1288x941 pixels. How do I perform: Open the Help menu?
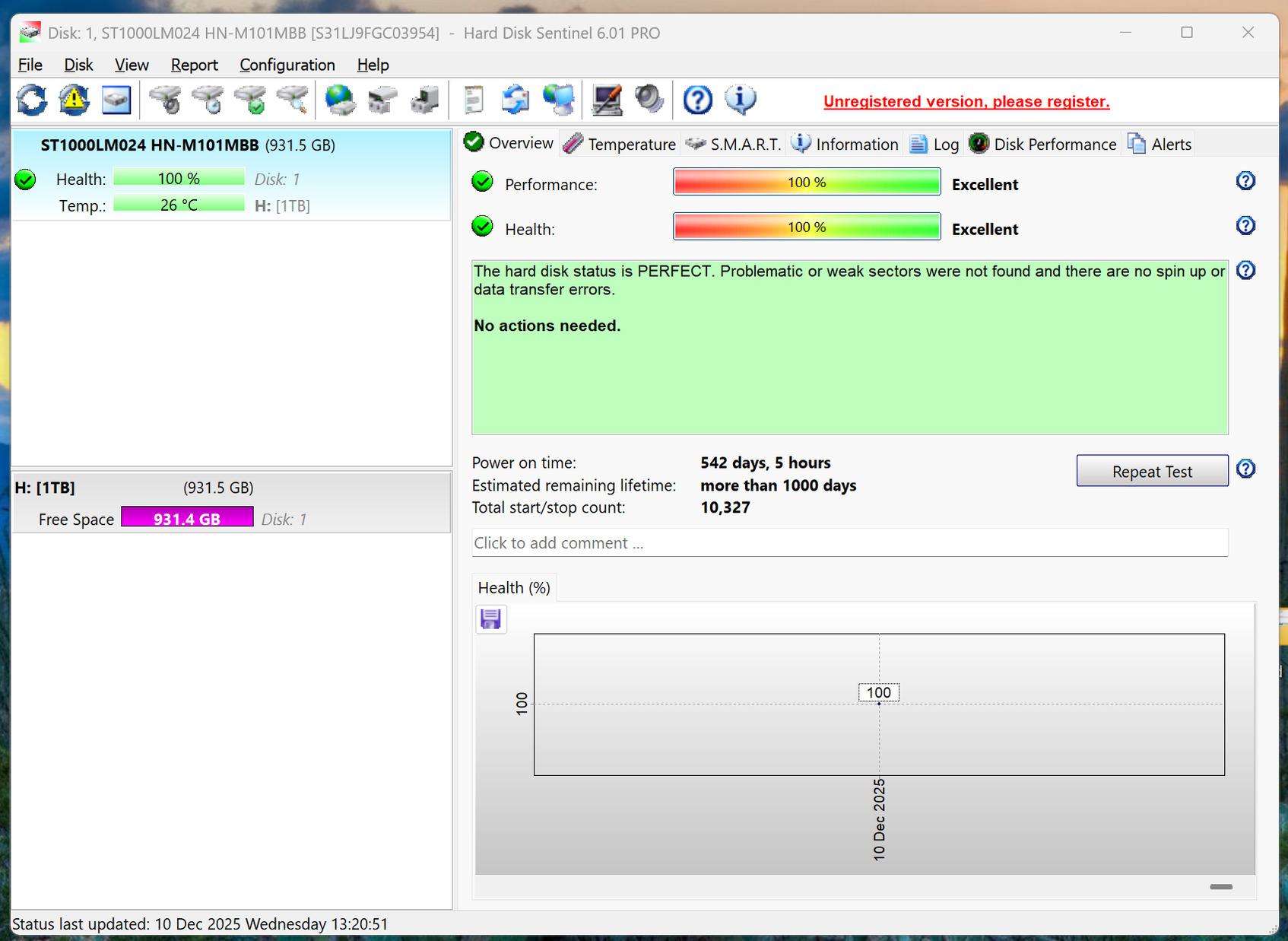373,65
